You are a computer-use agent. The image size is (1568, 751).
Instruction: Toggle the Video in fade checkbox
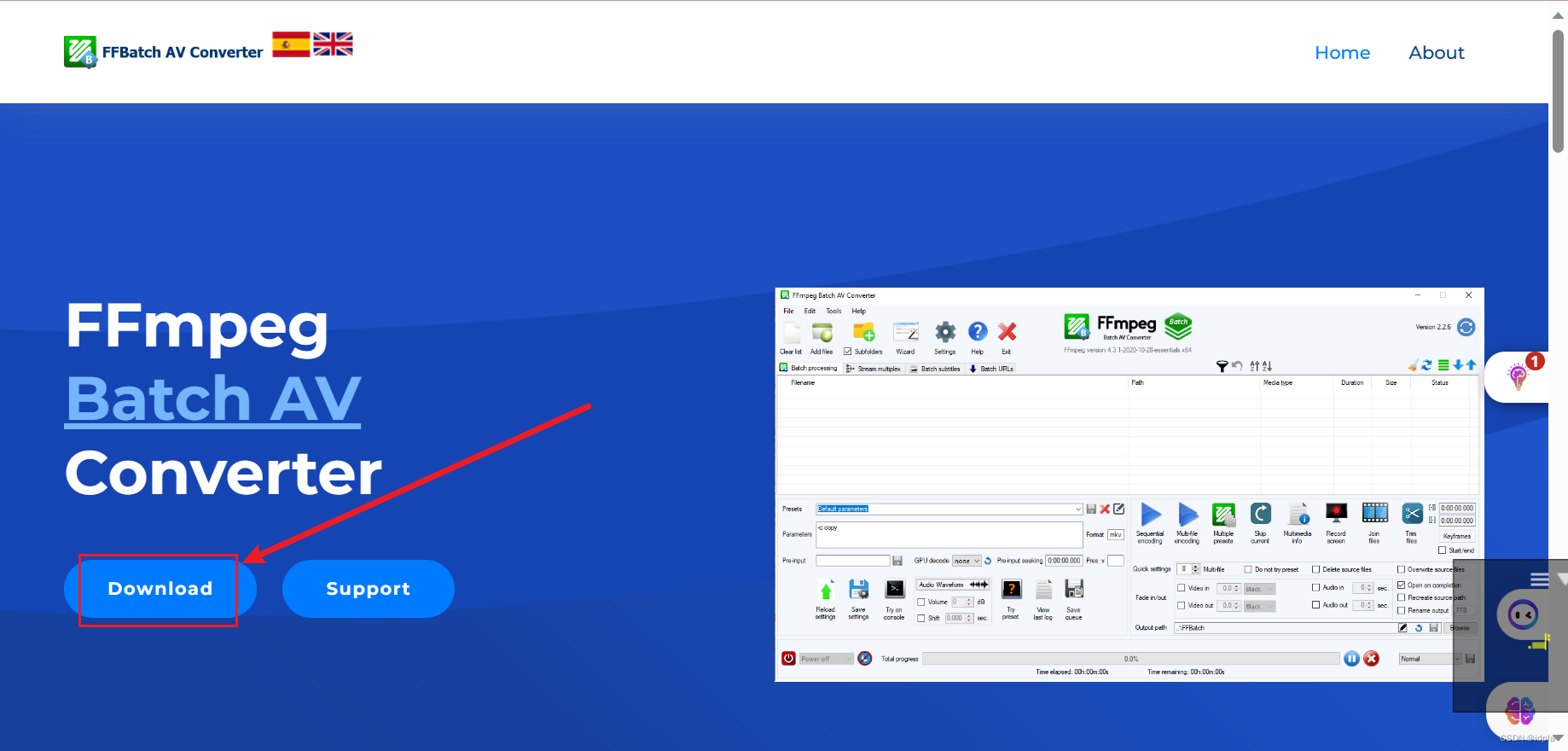click(1181, 588)
